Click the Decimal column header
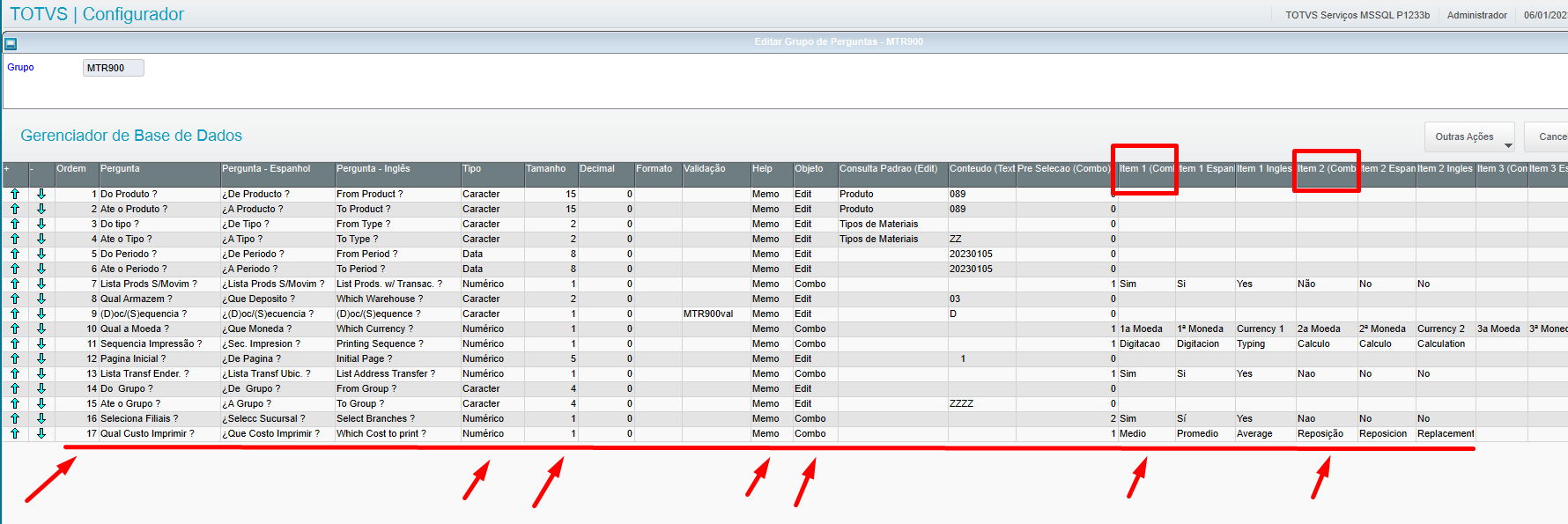 pos(606,173)
